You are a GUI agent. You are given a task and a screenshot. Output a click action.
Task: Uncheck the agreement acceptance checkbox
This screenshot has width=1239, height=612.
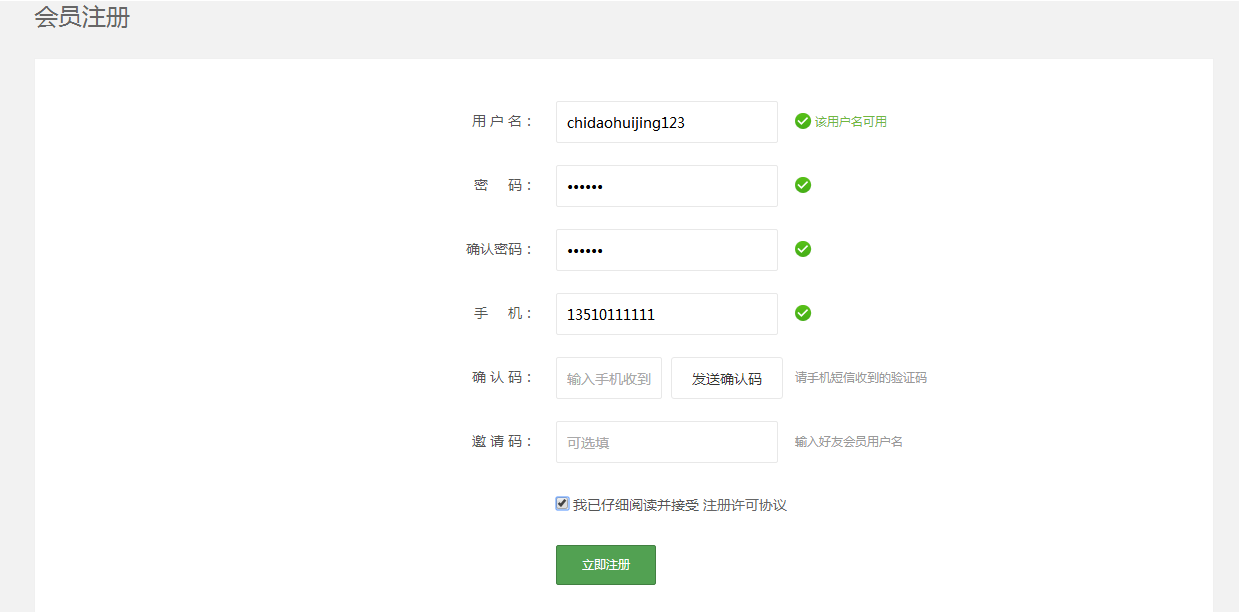(562, 504)
